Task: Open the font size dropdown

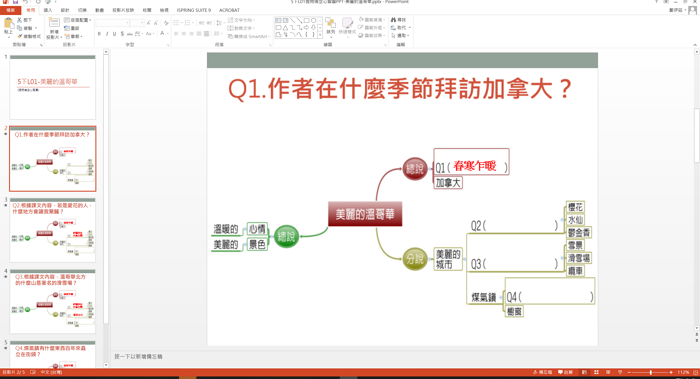Action: (142, 23)
